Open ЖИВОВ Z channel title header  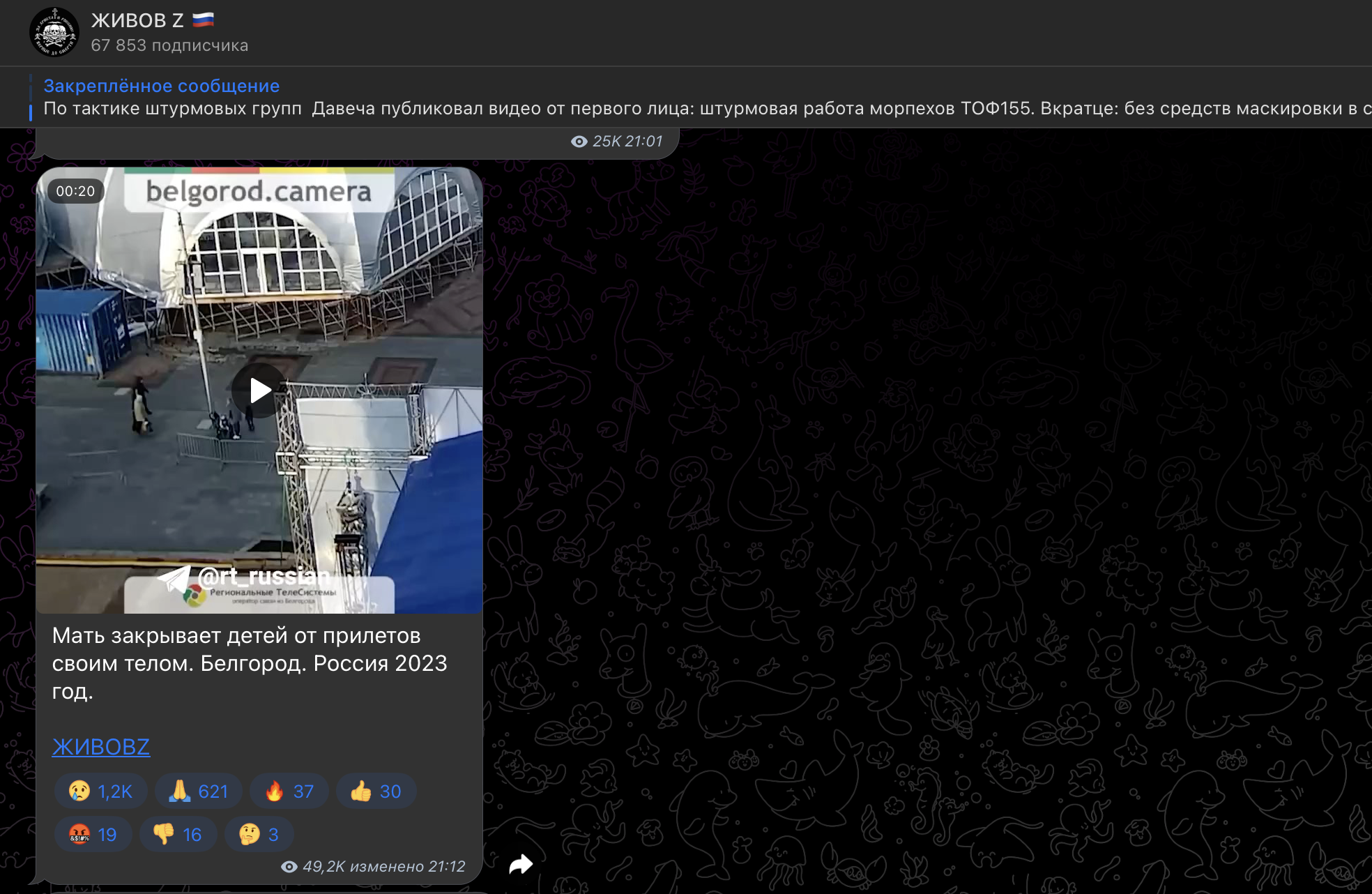[x=137, y=21]
